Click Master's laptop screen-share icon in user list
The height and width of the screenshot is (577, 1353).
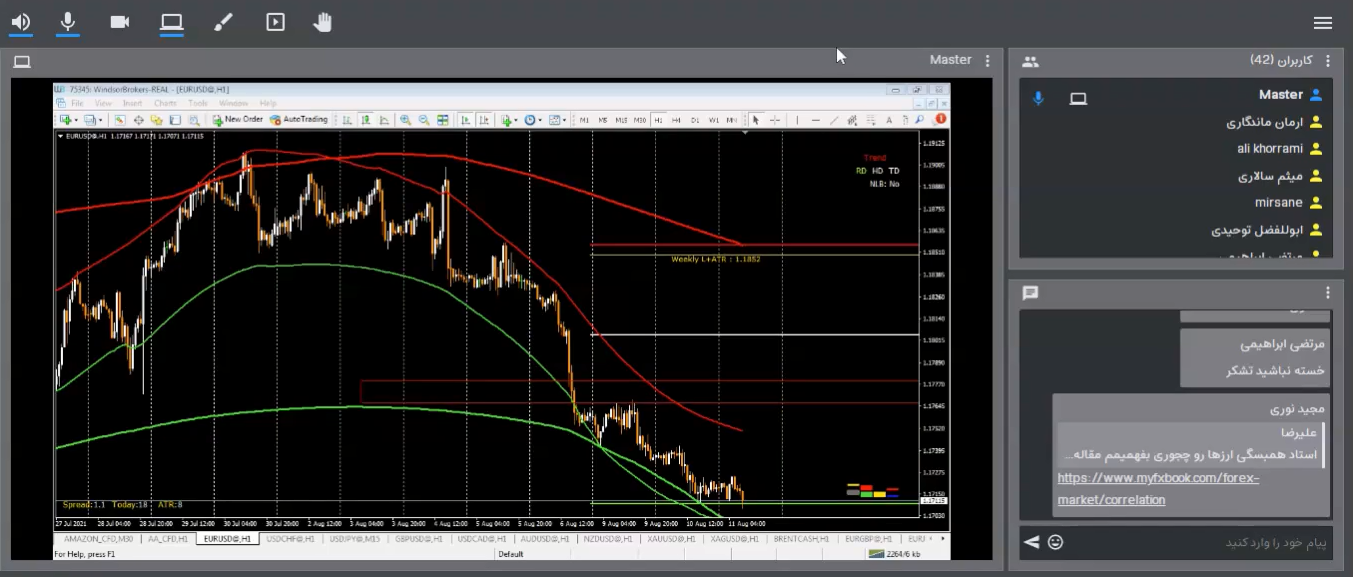click(1078, 98)
